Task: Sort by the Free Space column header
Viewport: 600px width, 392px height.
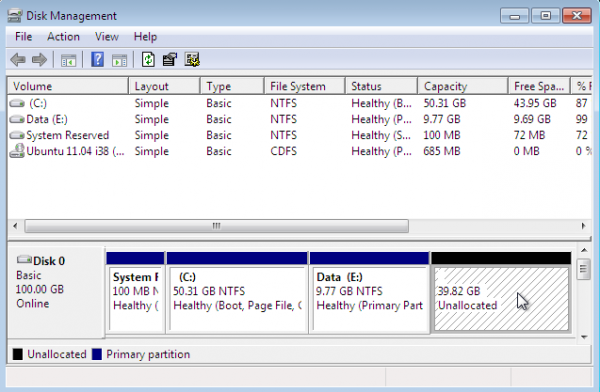Action: tap(539, 86)
